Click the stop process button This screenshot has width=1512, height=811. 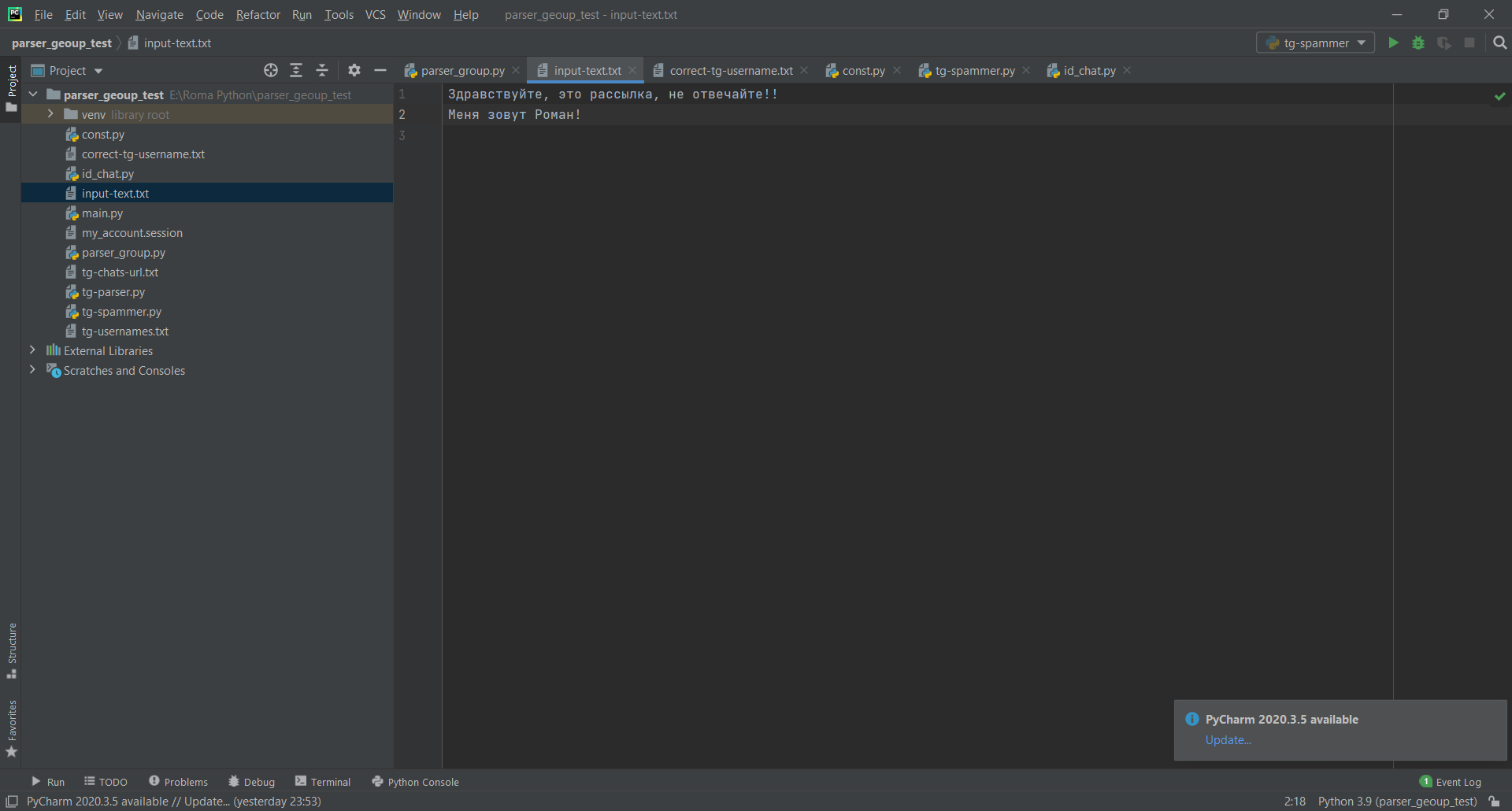tap(1469, 43)
